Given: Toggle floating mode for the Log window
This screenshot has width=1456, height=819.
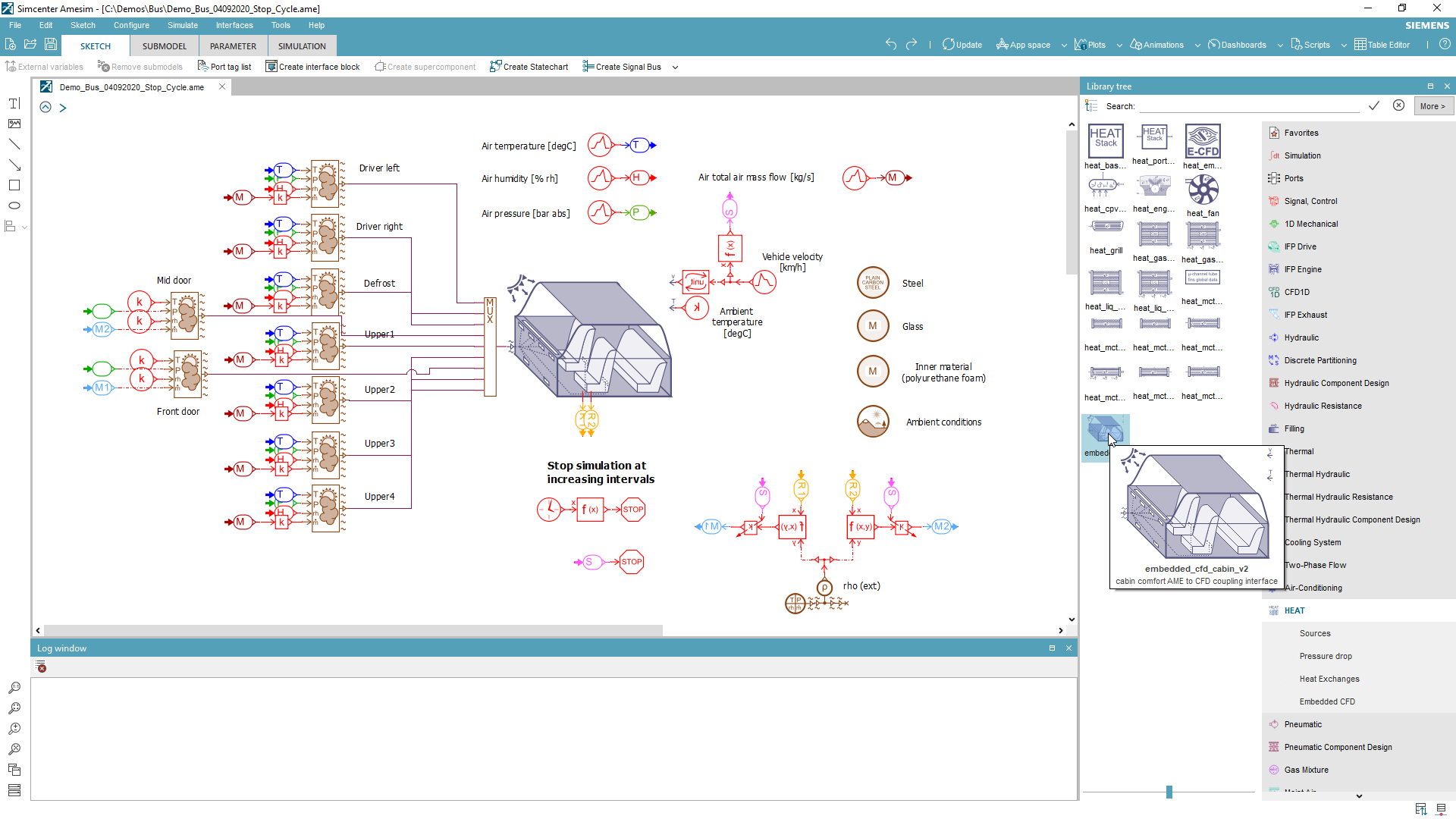Looking at the screenshot, I should tap(1053, 648).
